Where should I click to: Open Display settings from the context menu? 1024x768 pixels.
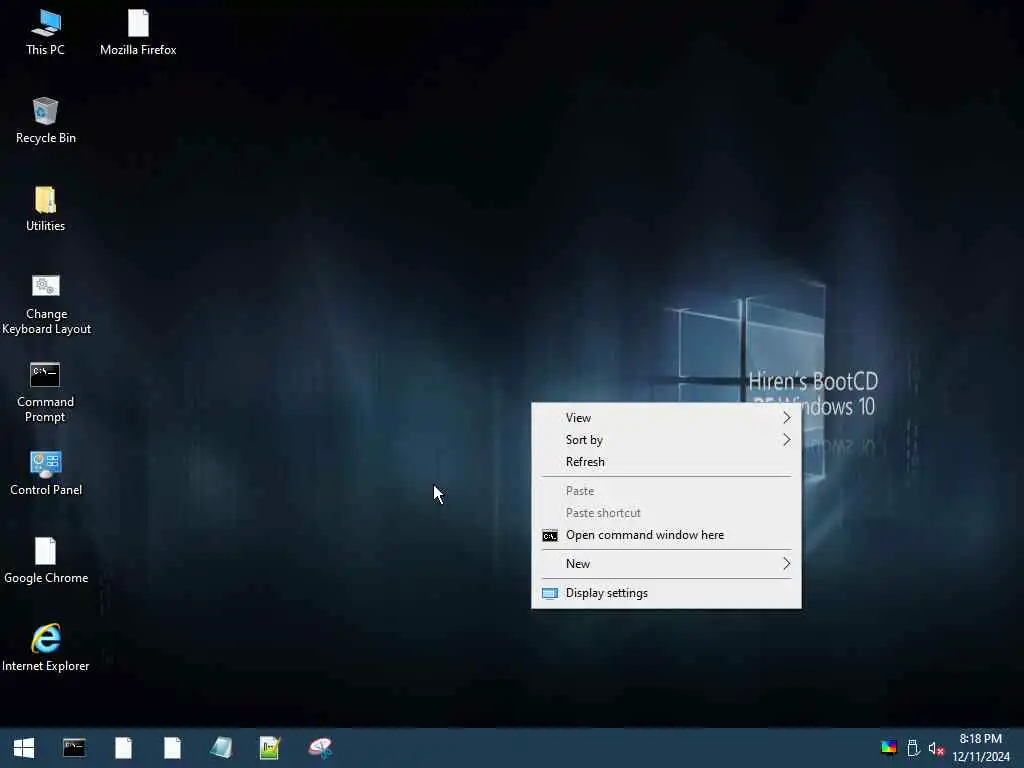[666, 593]
